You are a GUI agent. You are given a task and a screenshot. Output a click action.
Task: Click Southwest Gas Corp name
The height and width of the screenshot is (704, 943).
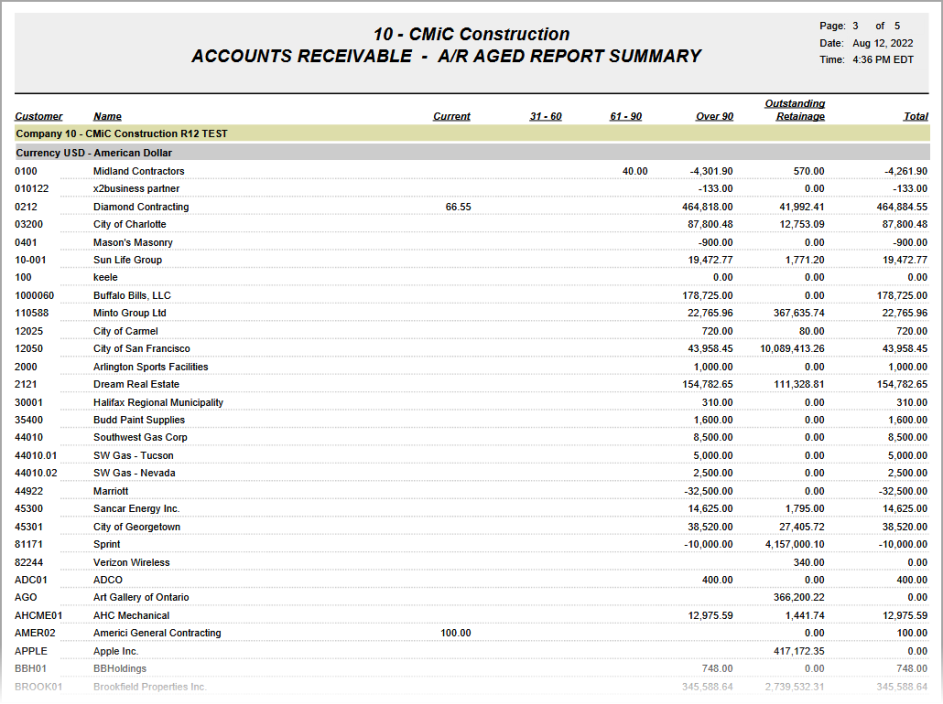tap(140, 438)
